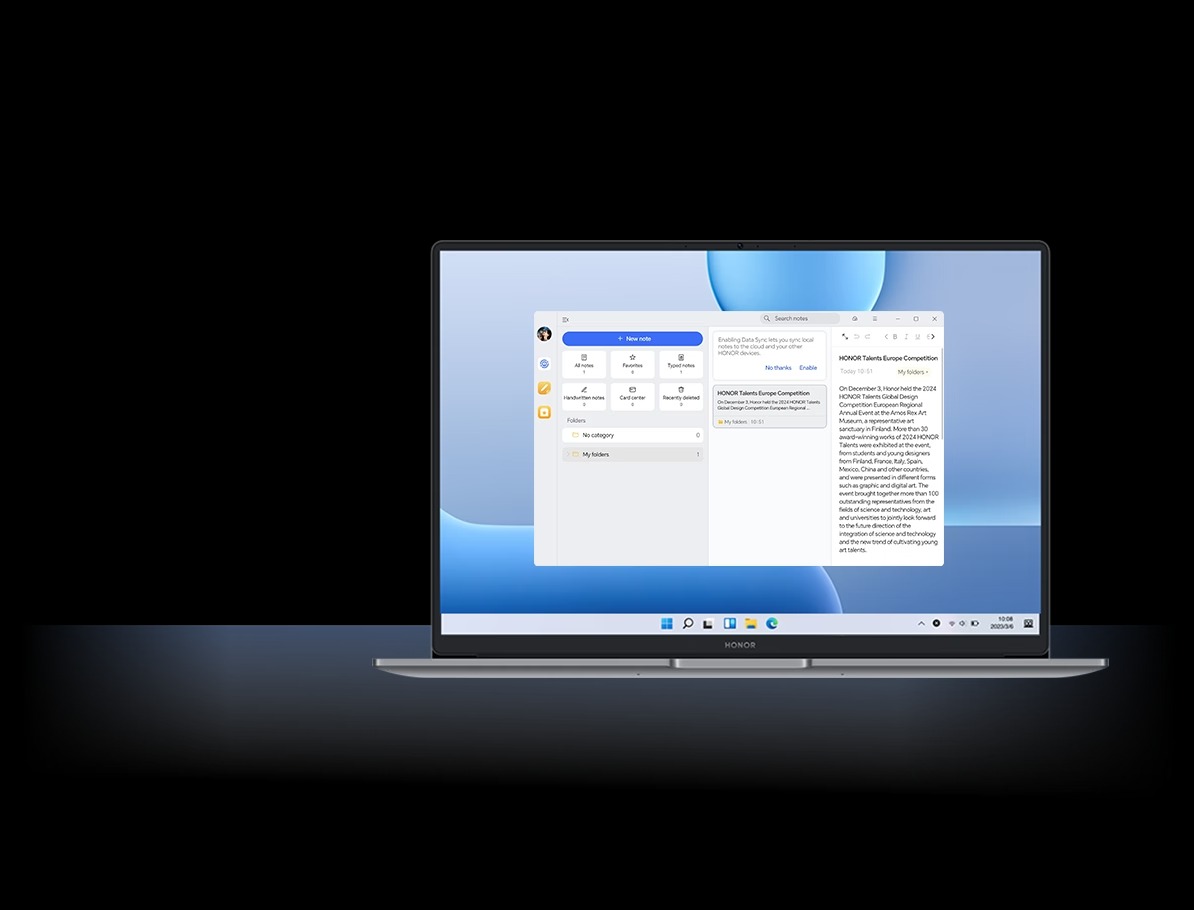Select the No category folder
This screenshot has width=1194, height=910.
pos(632,435)
